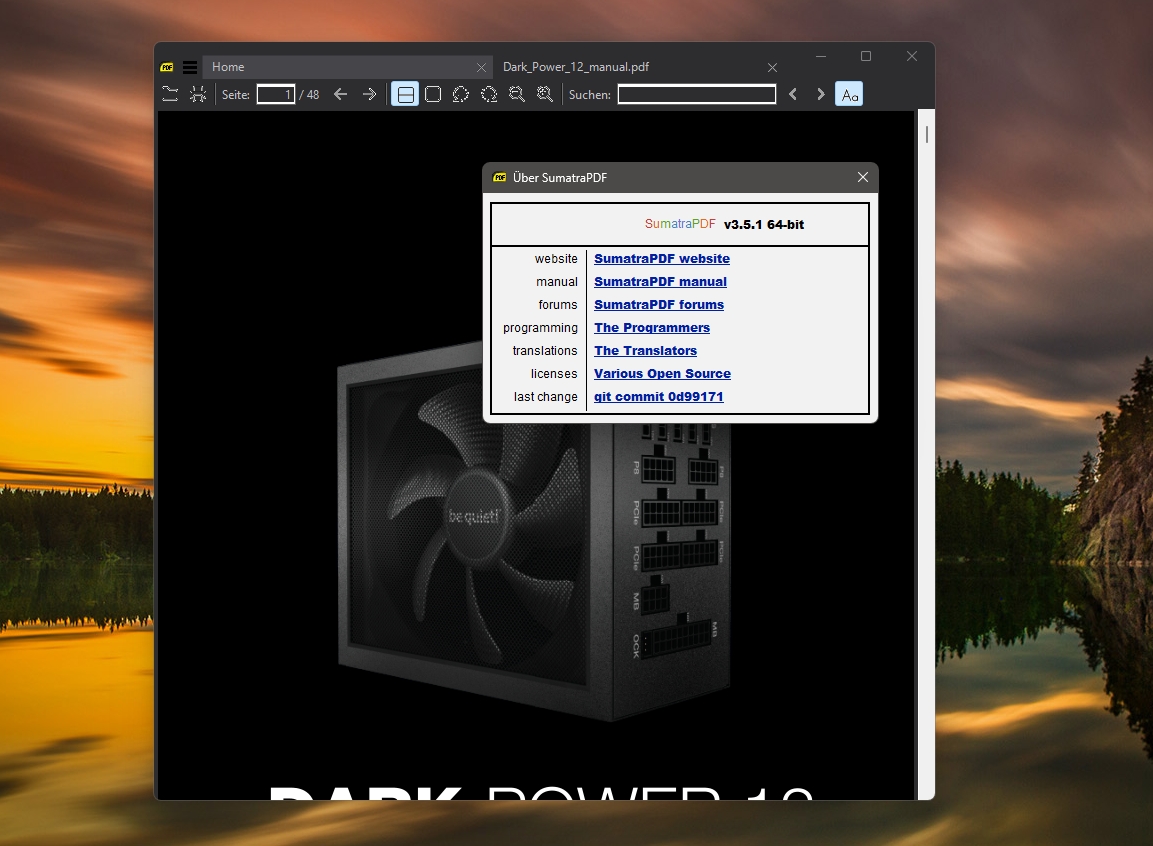Viewport: 1153px width, 846px height.
Task: Click the vertical scrollbar thumb
Action: pos(927,135)
